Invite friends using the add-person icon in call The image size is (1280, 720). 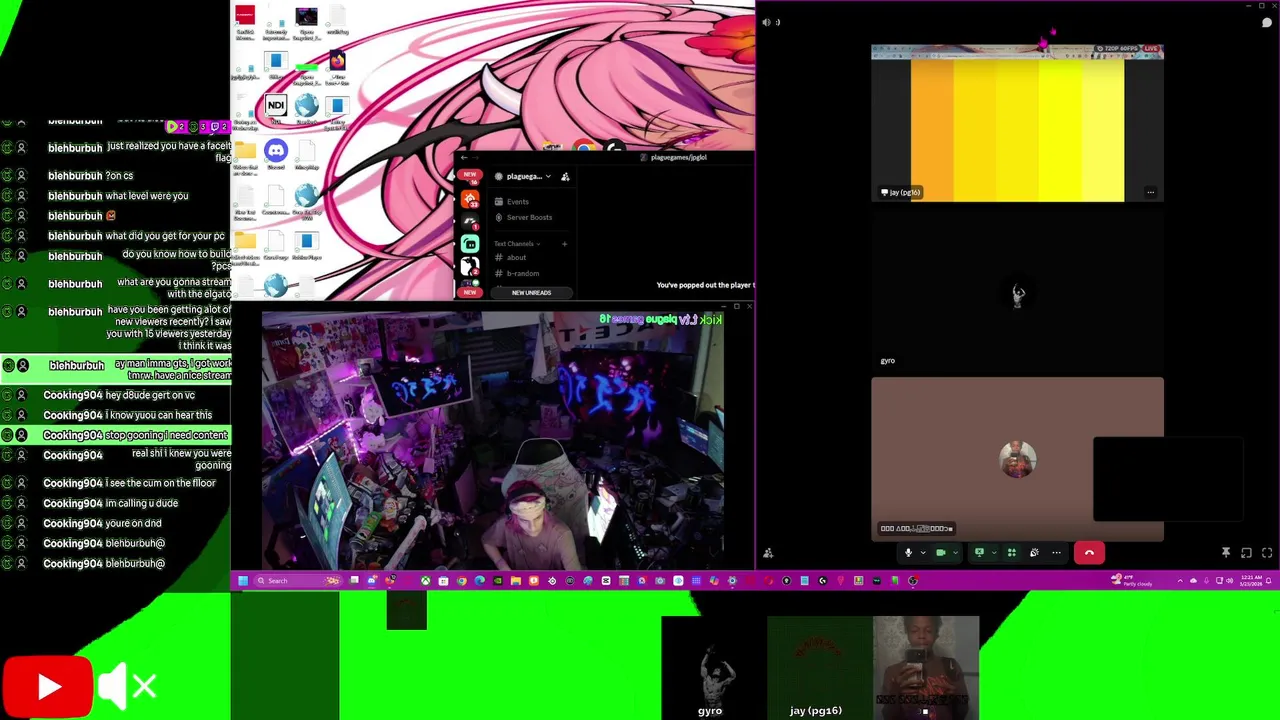point(768,552)
